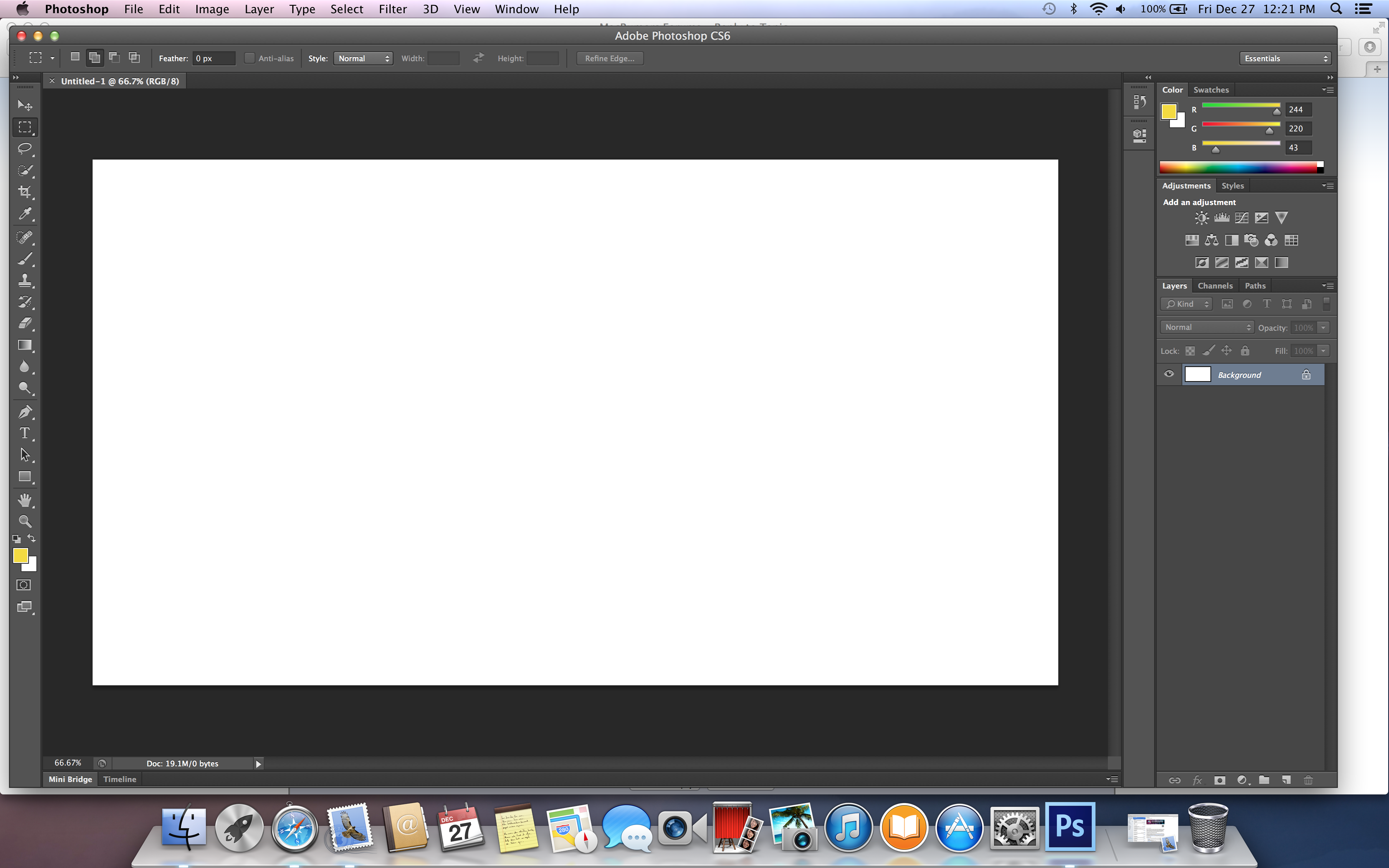Click the Background layer thumbnail
The height and width of the screenshot is (868, 1389).
point(1197,374)
